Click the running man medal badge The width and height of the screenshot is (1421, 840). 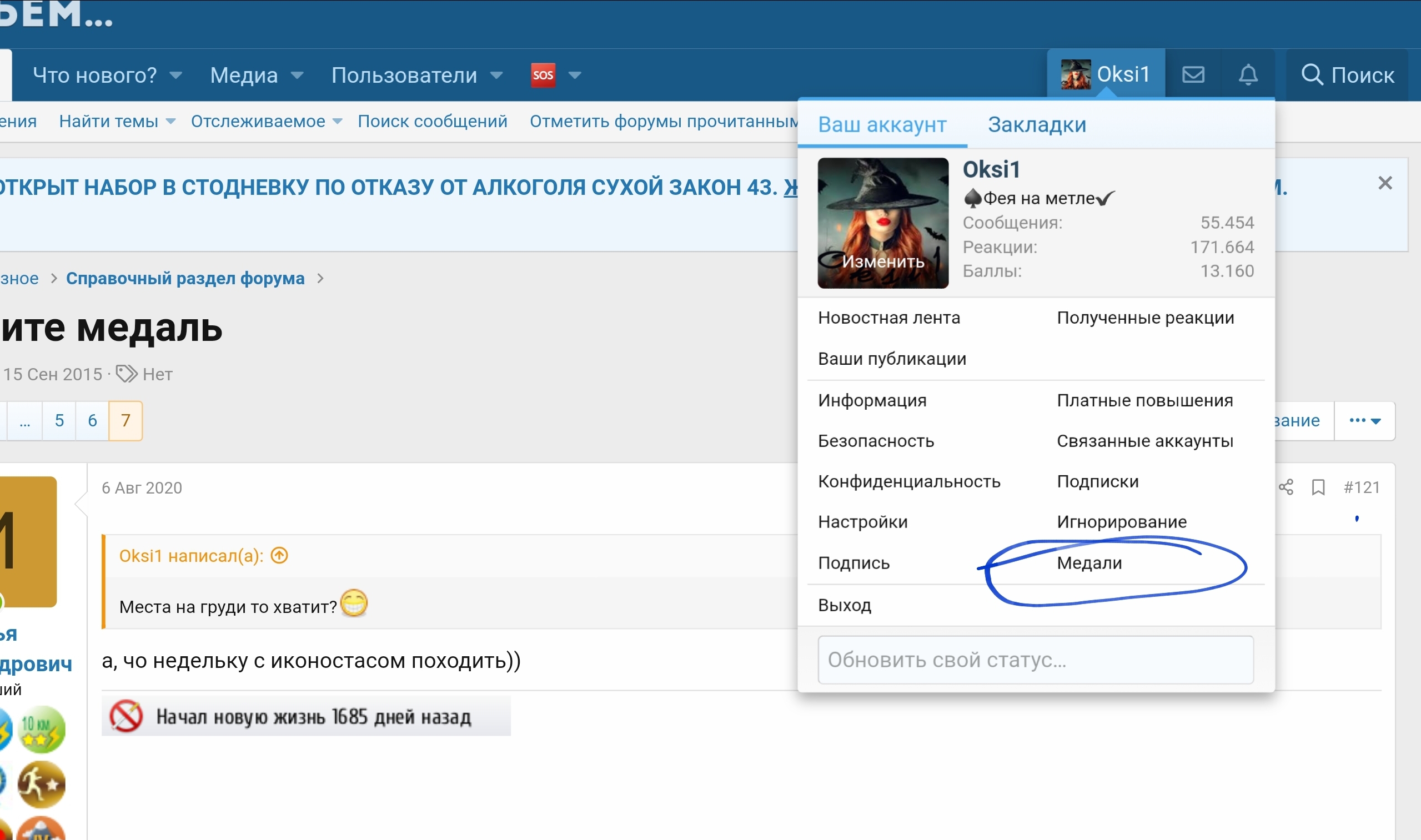click(x=41, y=784)
